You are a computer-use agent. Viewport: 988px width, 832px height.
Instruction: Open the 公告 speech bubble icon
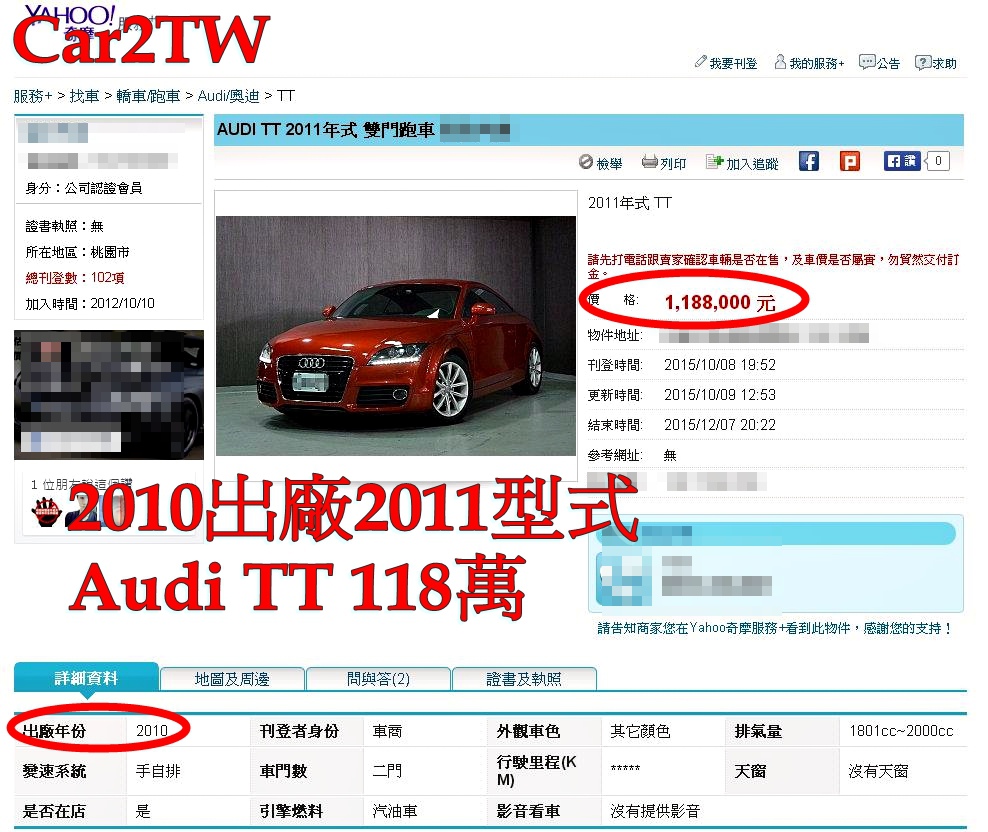(867, 62)
